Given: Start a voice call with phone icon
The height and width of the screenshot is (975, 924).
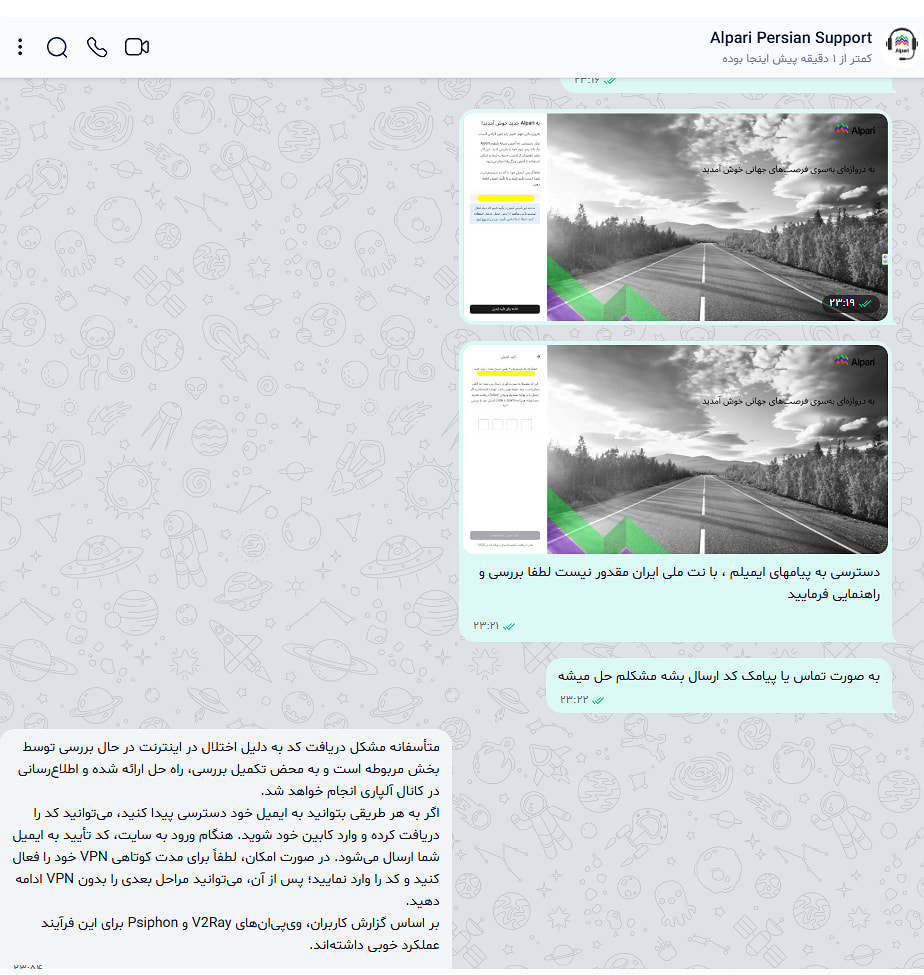Looking at the screenshot, I should 97,47.
